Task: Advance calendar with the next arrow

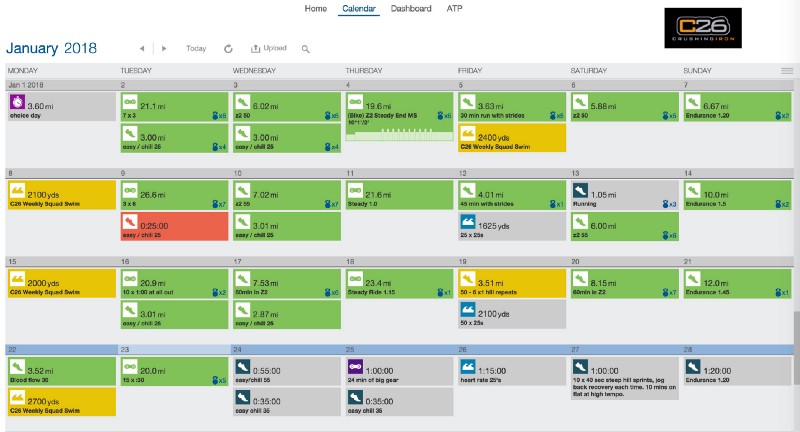Action: click(x=164, y=48)
